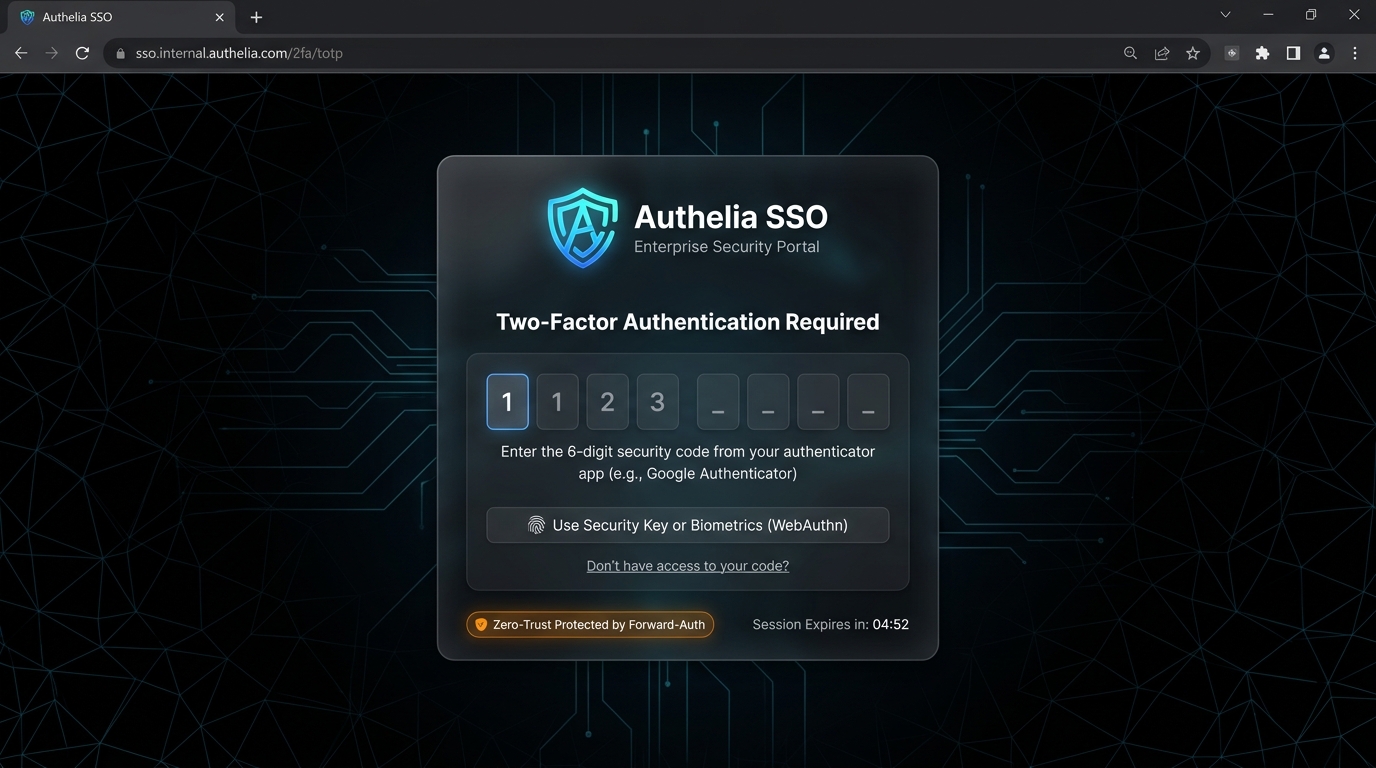
Task: Reload the page with the refresh icon
Action: coord(83,53)
